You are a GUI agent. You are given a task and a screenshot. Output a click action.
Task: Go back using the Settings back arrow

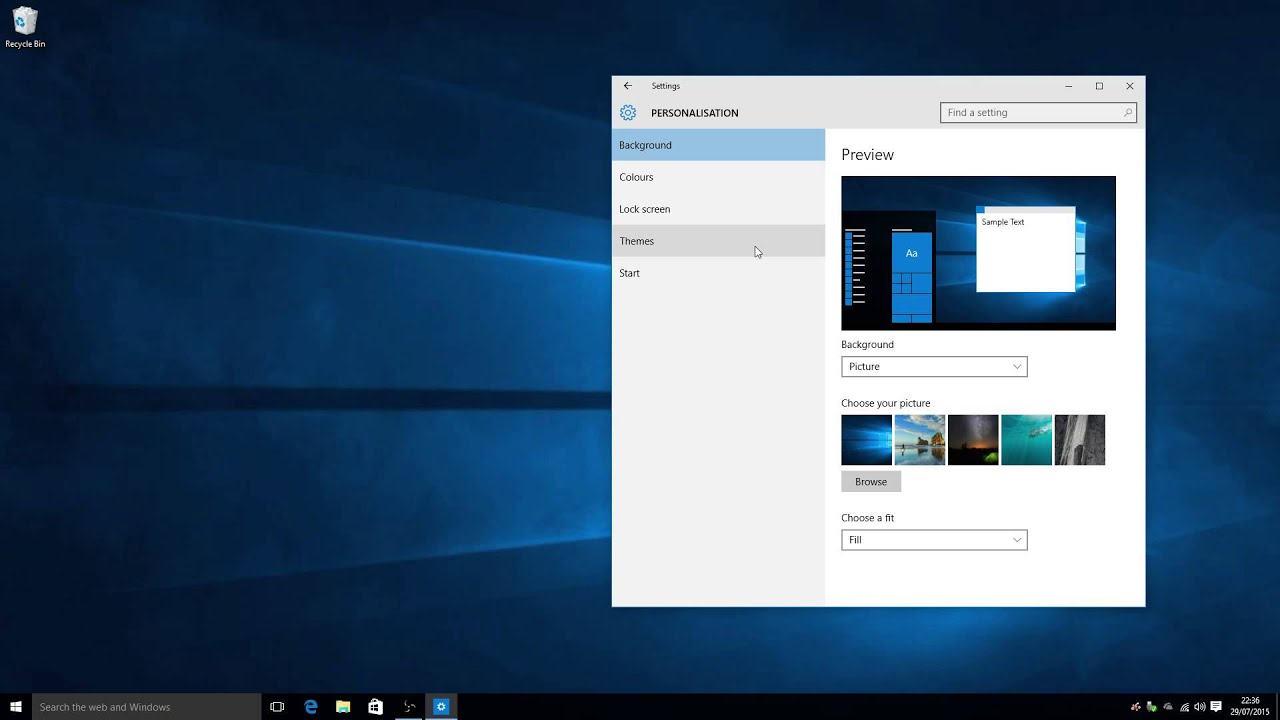(628, 86)
